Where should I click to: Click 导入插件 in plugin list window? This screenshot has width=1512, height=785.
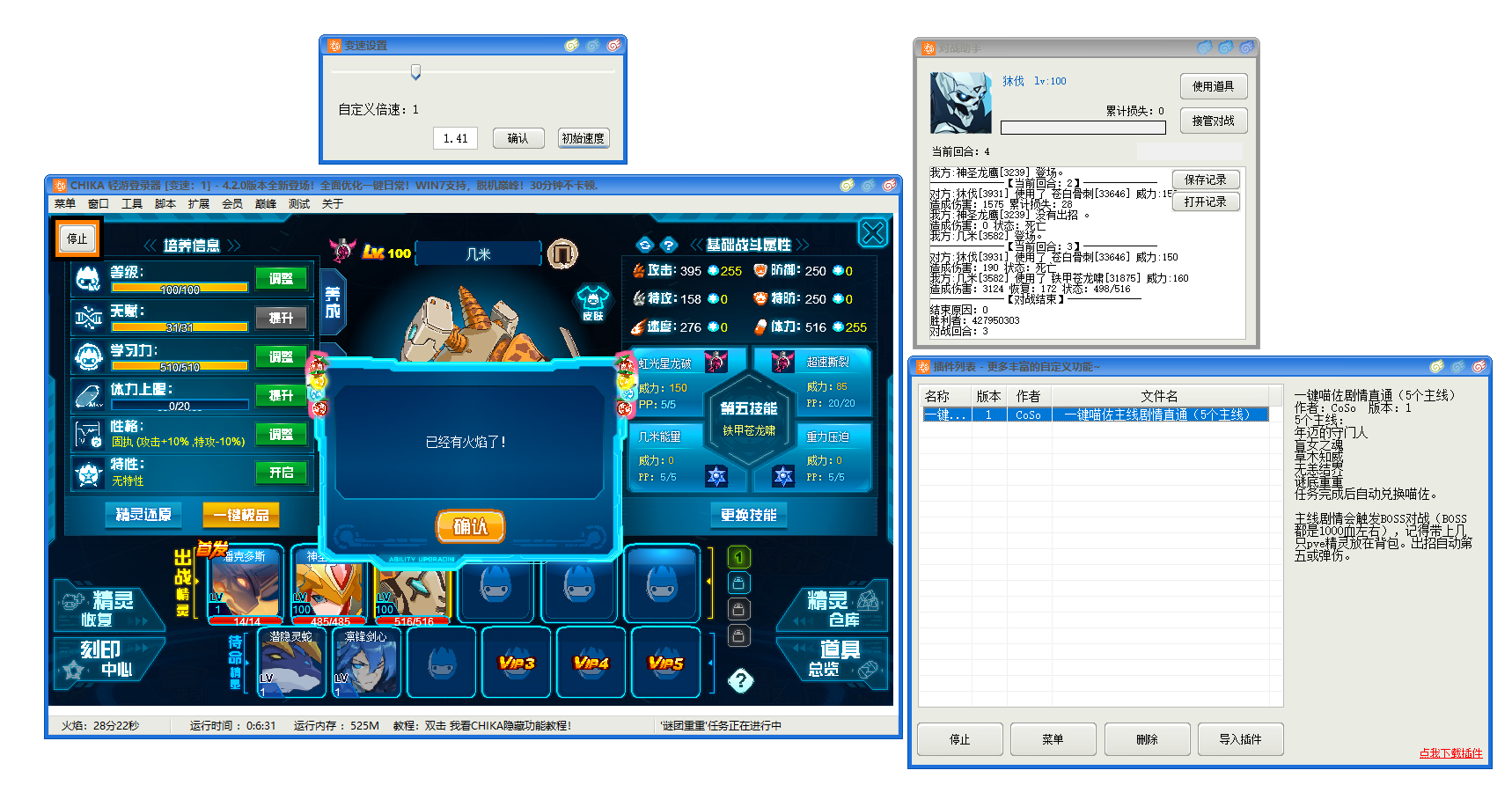1240,739
